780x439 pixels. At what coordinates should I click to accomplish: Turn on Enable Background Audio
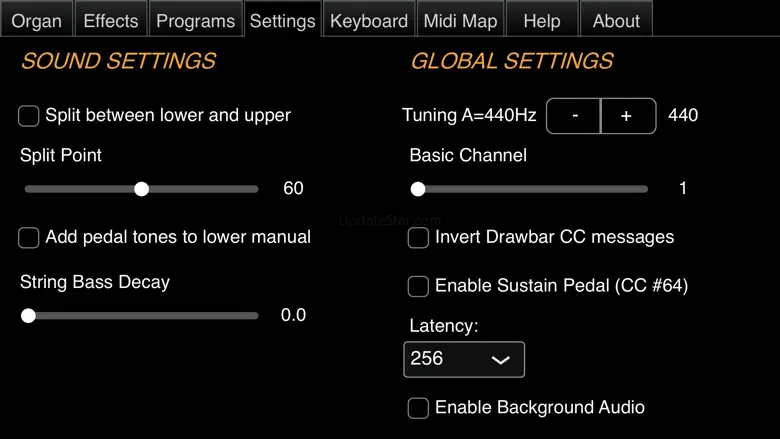418,408
